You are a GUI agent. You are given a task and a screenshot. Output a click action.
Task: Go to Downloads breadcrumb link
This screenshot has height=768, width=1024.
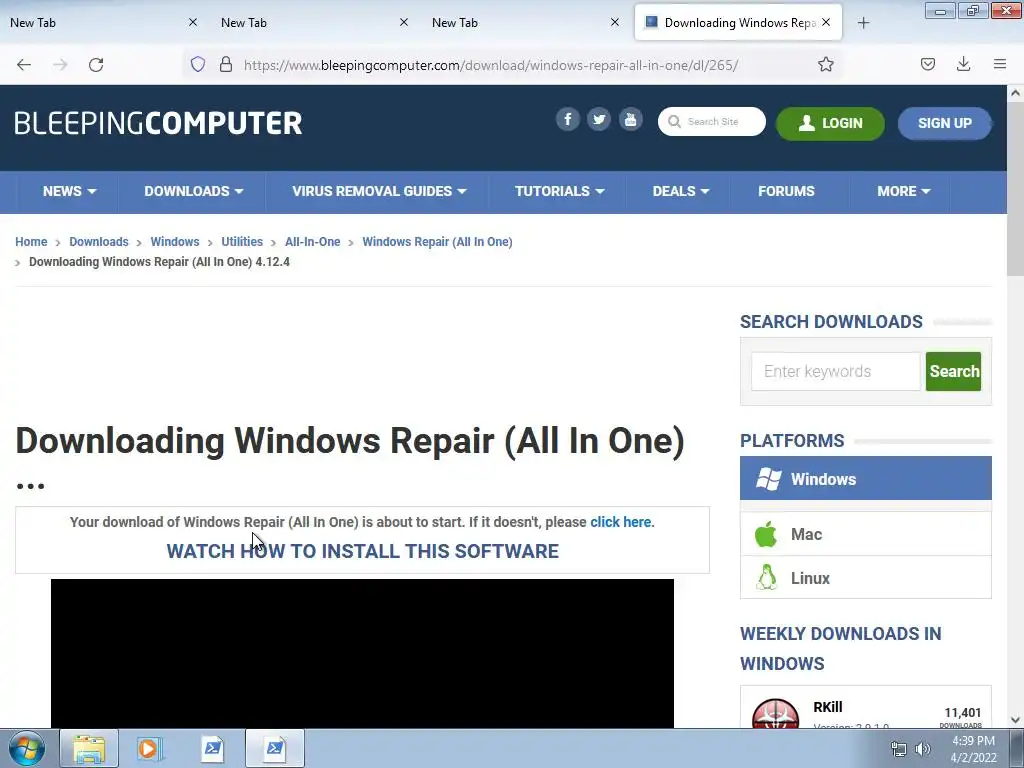coord(99,242)
